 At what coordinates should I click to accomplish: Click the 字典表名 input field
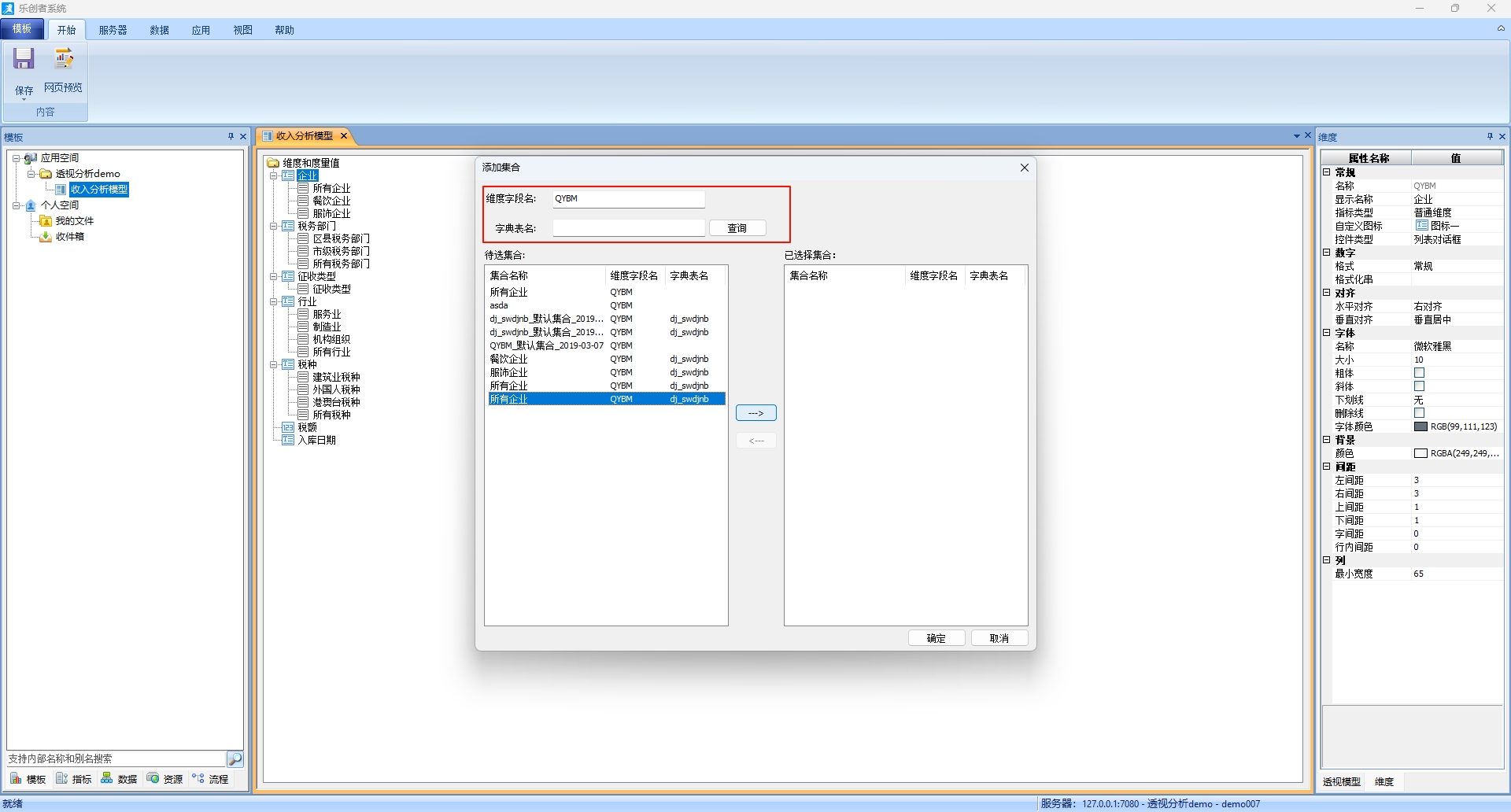628,228
